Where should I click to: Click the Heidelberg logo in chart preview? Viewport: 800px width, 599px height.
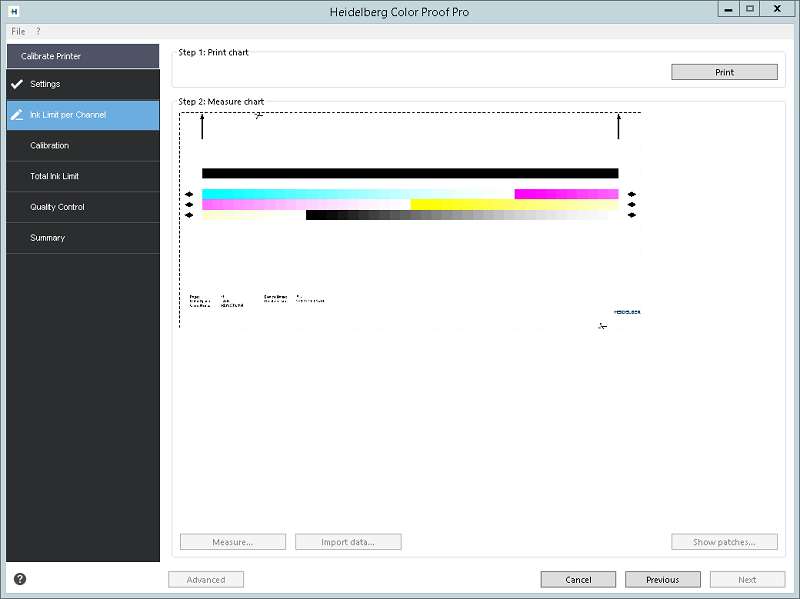click(627, 312)
